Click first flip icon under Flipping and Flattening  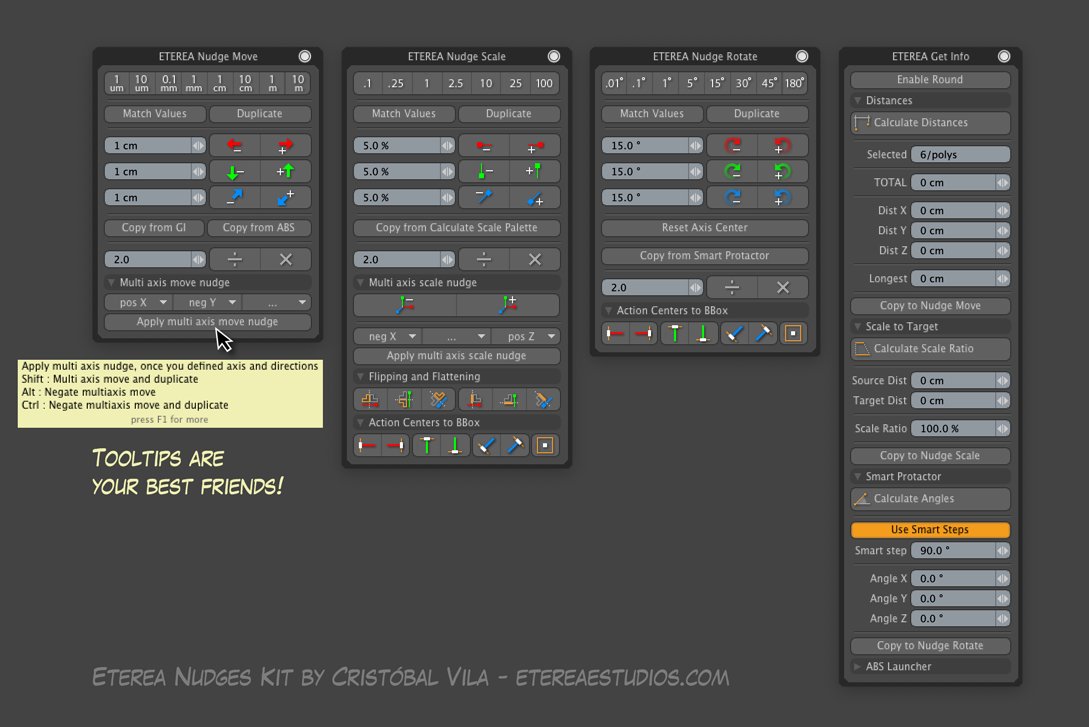[369, 400]
